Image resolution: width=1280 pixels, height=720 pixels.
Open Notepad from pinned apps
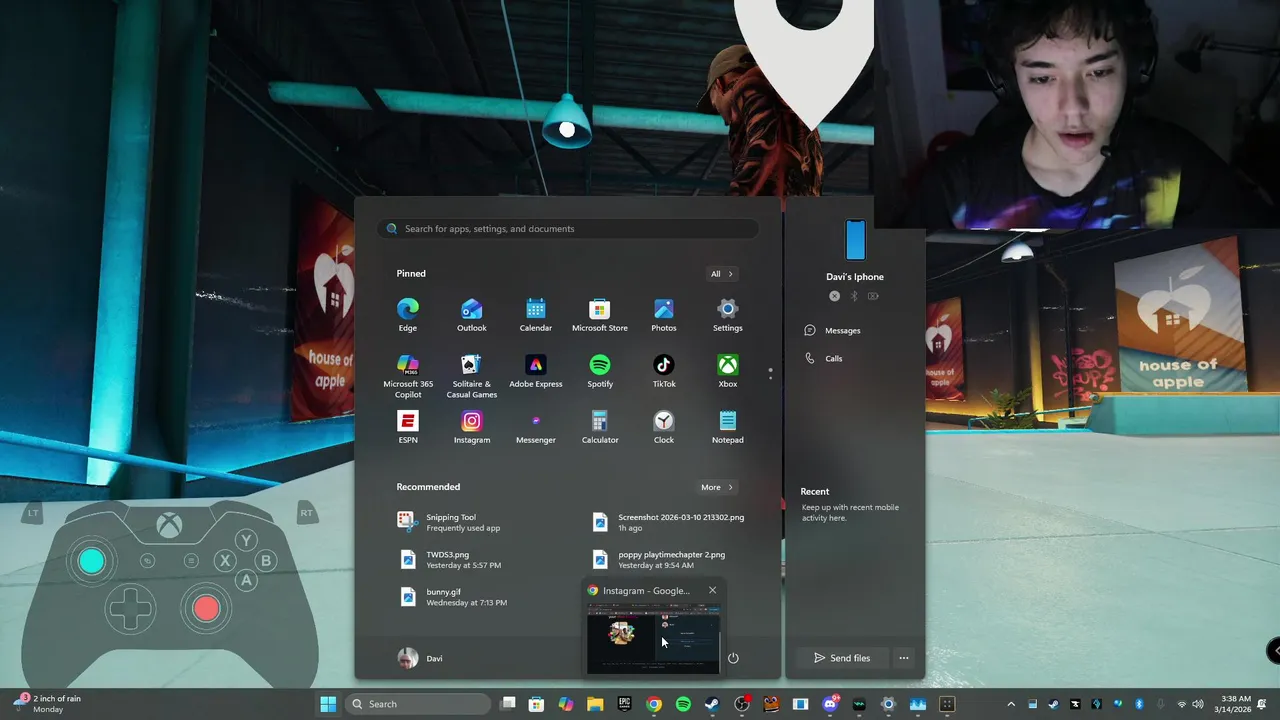728,427
